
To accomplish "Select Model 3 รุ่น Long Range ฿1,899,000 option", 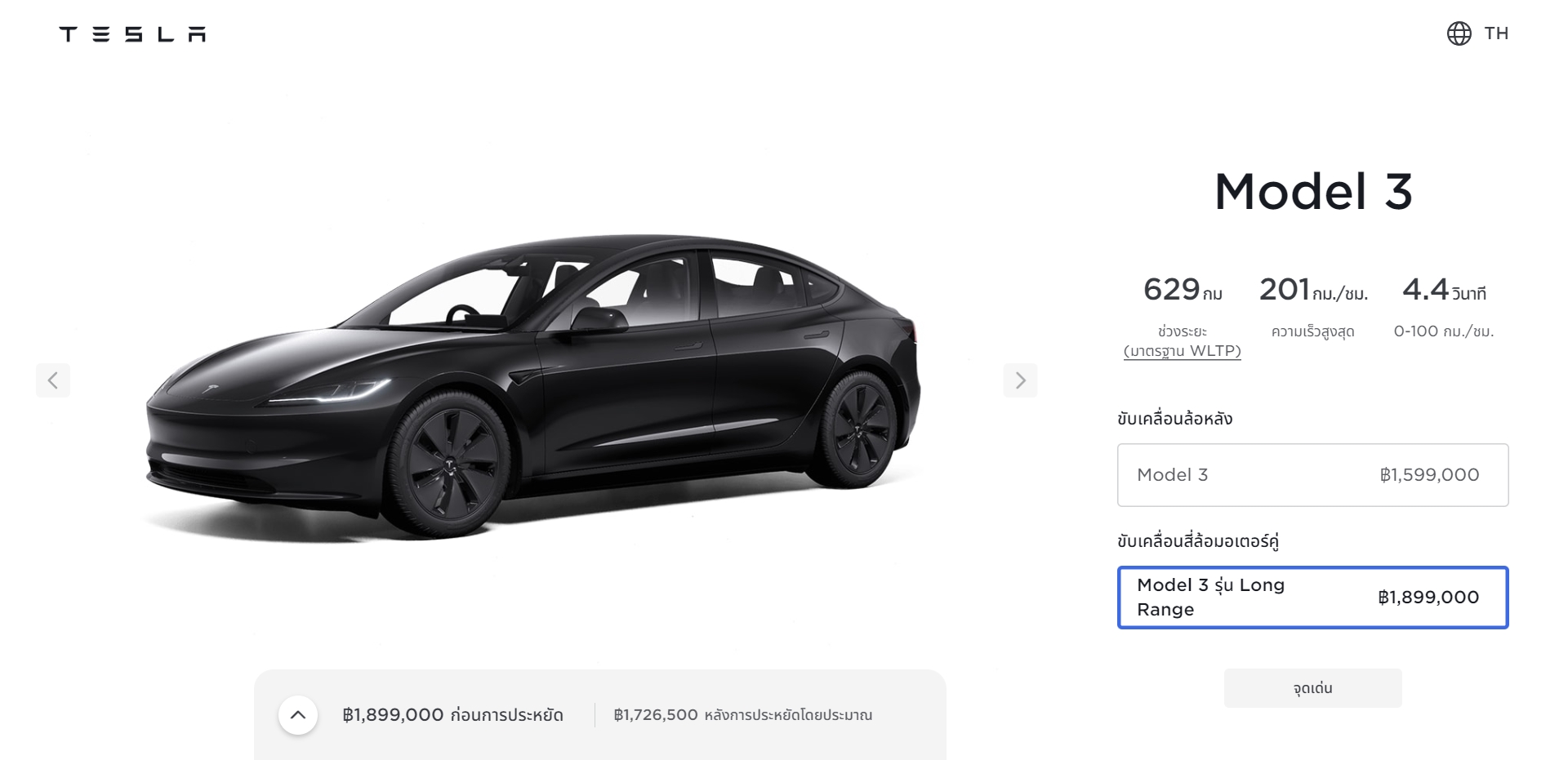I will [x=1312, y=598].
